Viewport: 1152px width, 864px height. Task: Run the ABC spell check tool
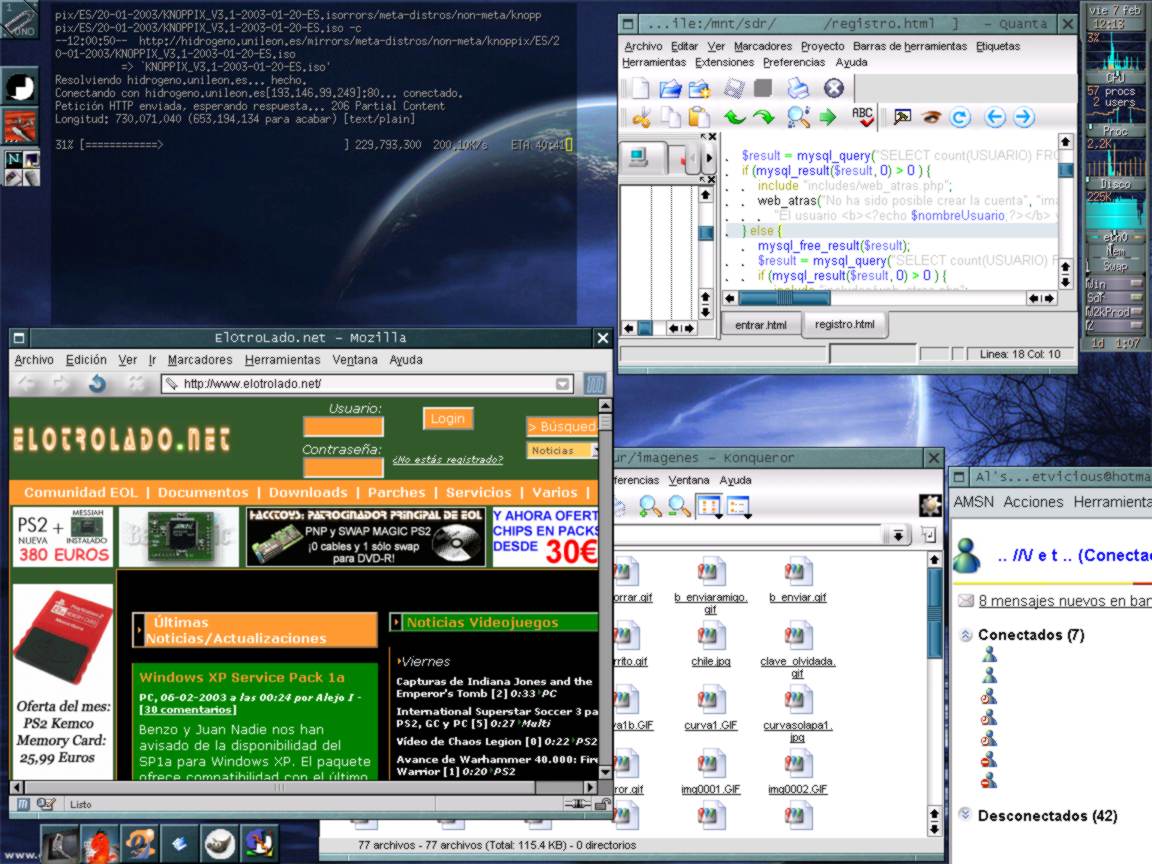click(862, 117)
